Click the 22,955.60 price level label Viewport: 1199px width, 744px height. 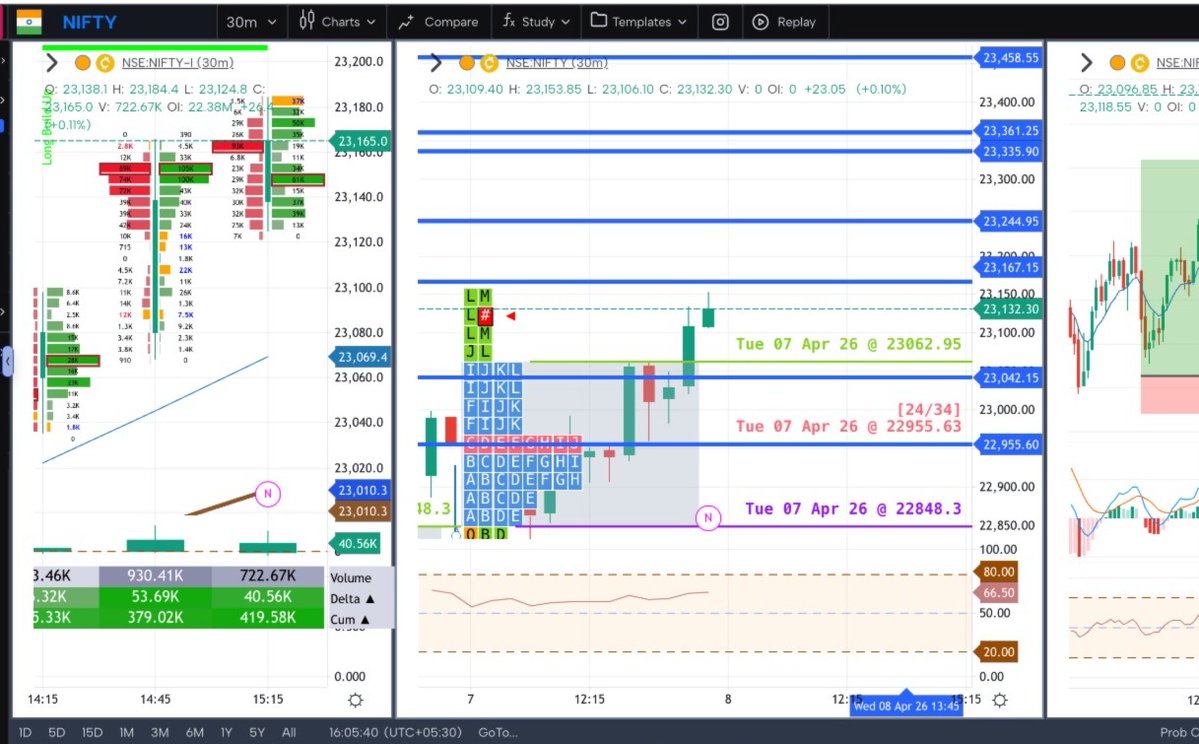tap(1009, 444)
